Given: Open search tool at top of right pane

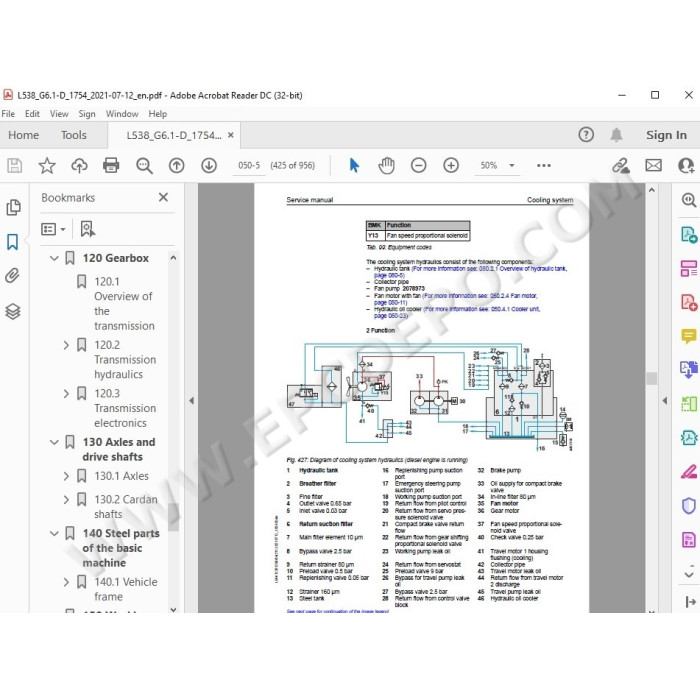Looking at the screenshot, I should coord(688,200).
